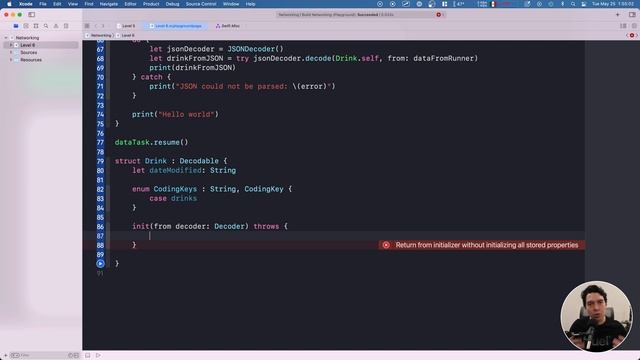640x360 pixels.
Task: Open the Source Control menu
Action: coord(201,4)
